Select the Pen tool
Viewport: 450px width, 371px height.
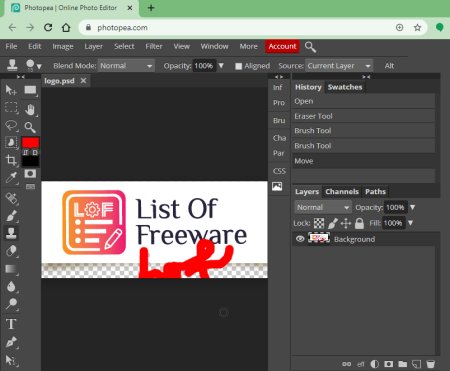11,342
